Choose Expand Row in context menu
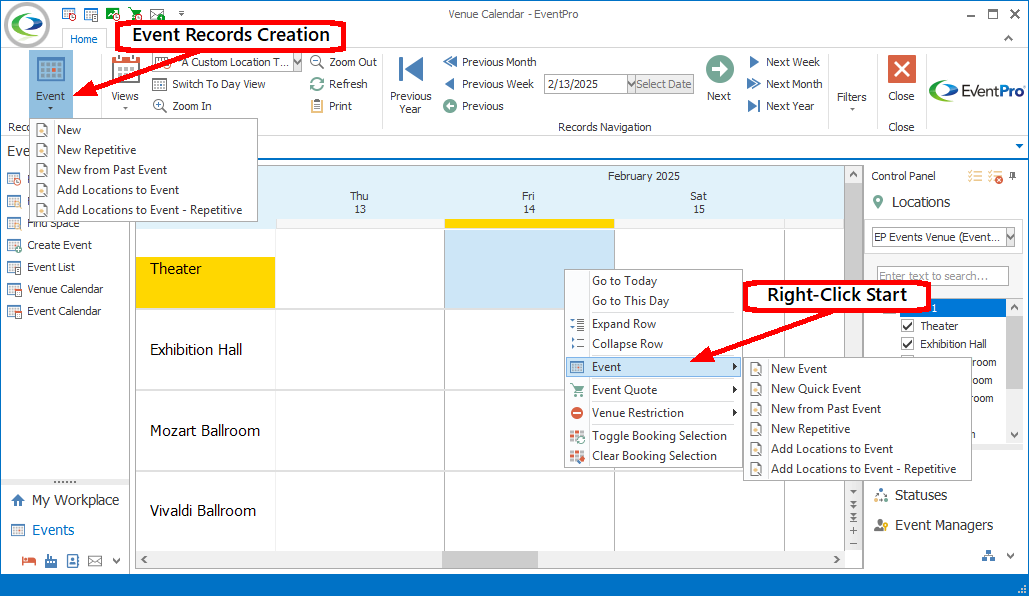Viewport: 1029px width, 596px height. pyautogui.click(x=654, y=324)
